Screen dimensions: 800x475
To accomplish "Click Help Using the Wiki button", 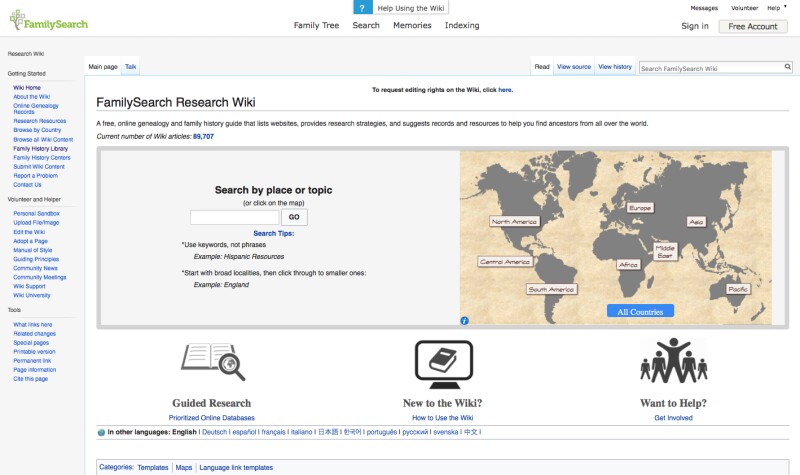I will tap(411, 8).
